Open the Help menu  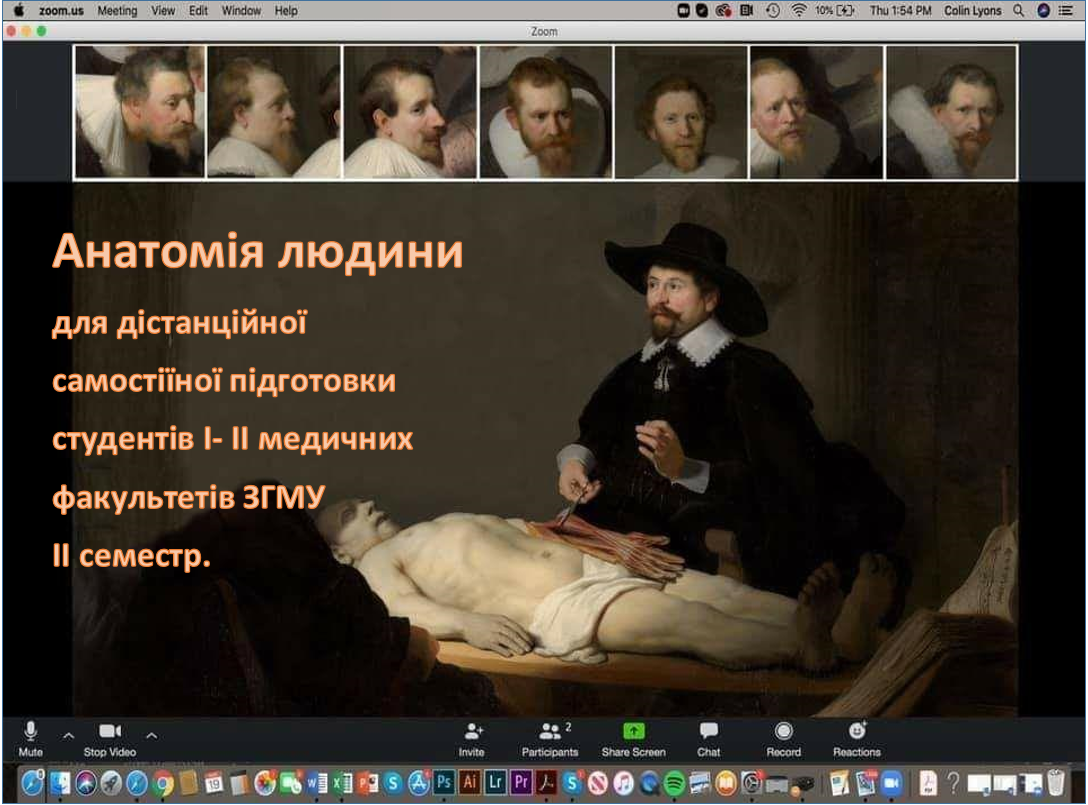pos(286,10)
